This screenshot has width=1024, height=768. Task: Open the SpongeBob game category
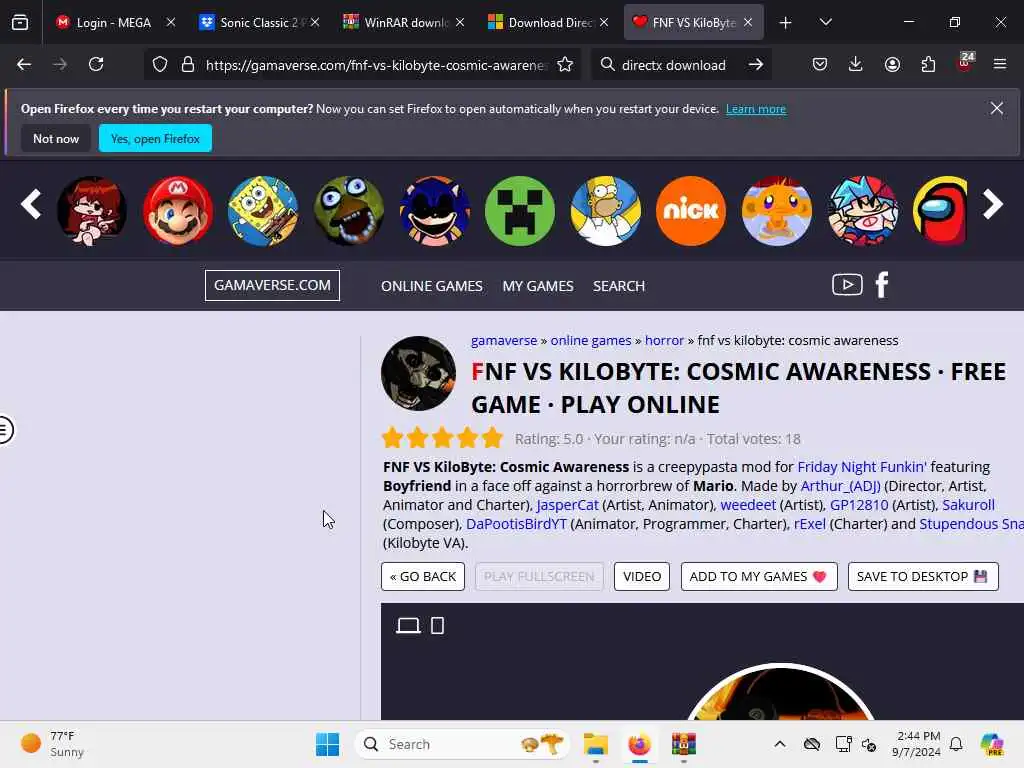click(263, 211)
